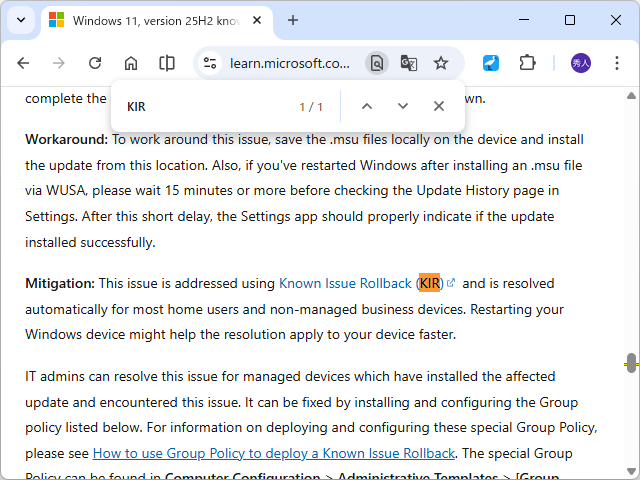Screen dimensions: 640x480
Task: View site information icon in address bar
Action: [x=210, y=63]
